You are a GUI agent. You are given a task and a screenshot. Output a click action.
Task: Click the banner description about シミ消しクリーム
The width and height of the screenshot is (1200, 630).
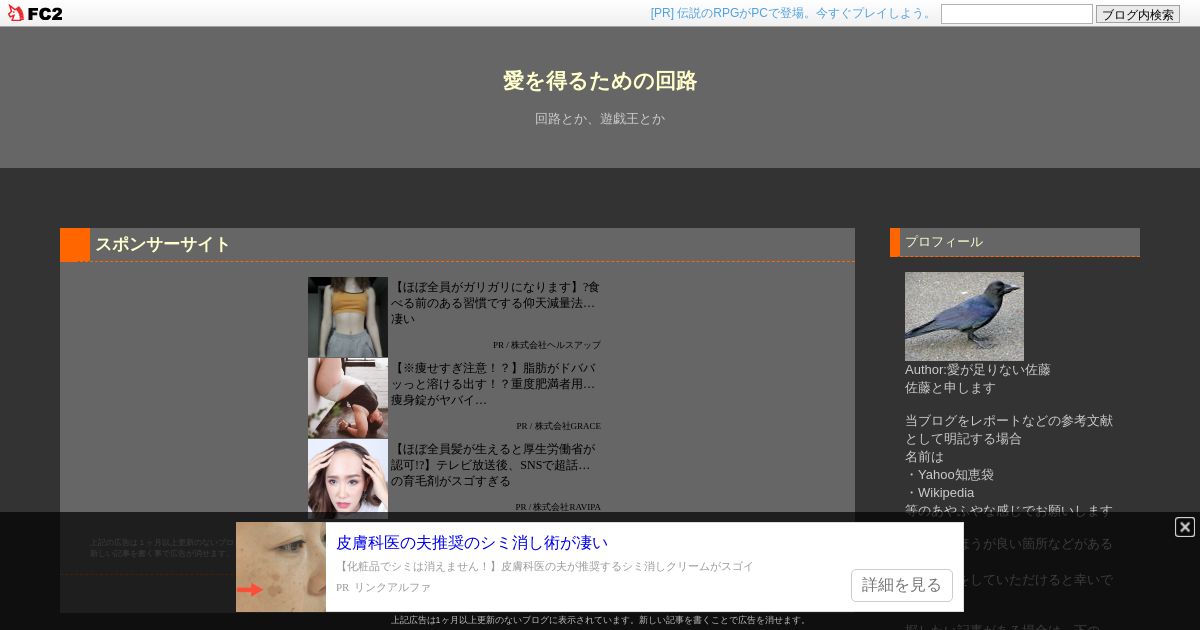click(x=545, y=566)
